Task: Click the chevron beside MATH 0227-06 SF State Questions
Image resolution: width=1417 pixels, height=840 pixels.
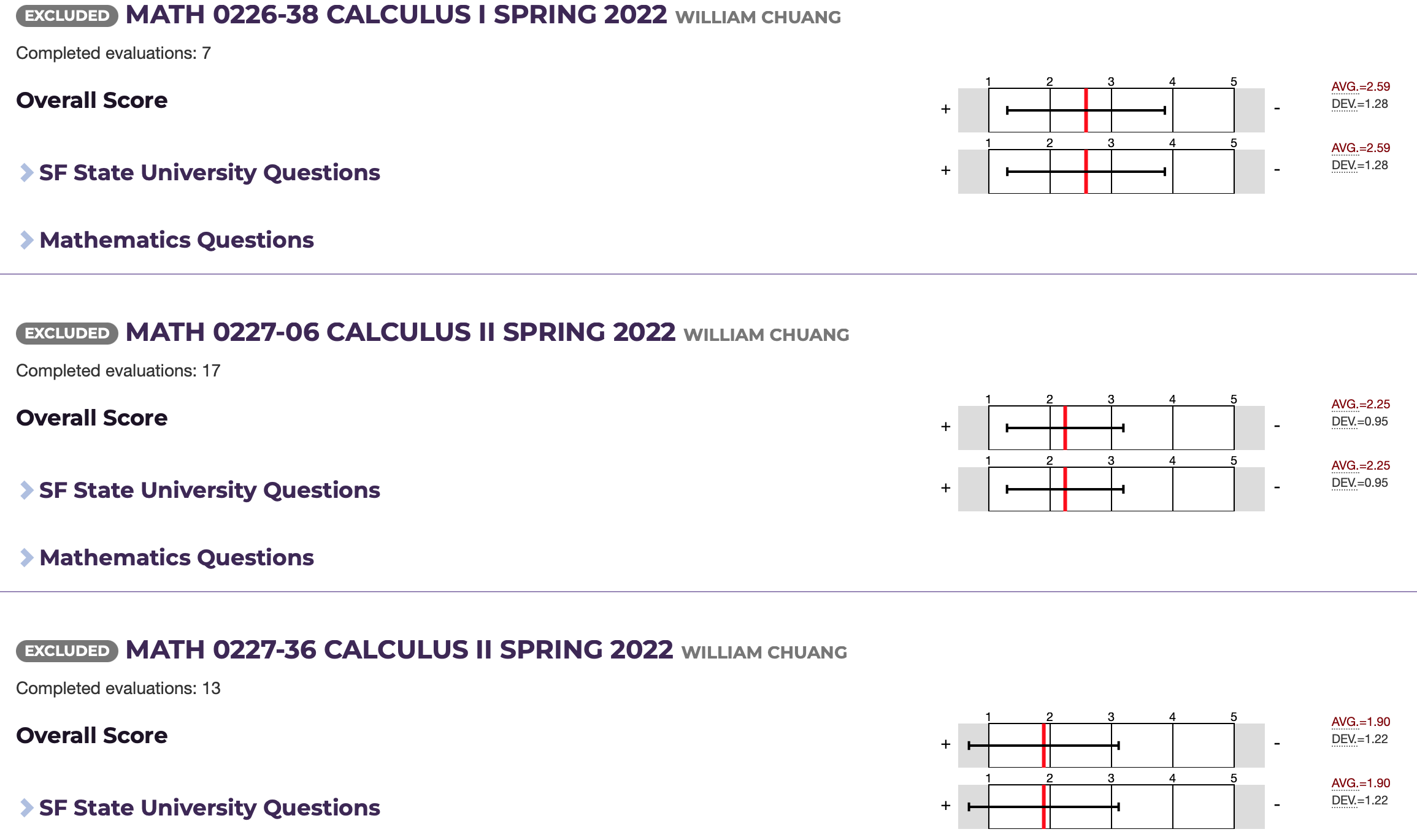Action: [x=26, y=491]
